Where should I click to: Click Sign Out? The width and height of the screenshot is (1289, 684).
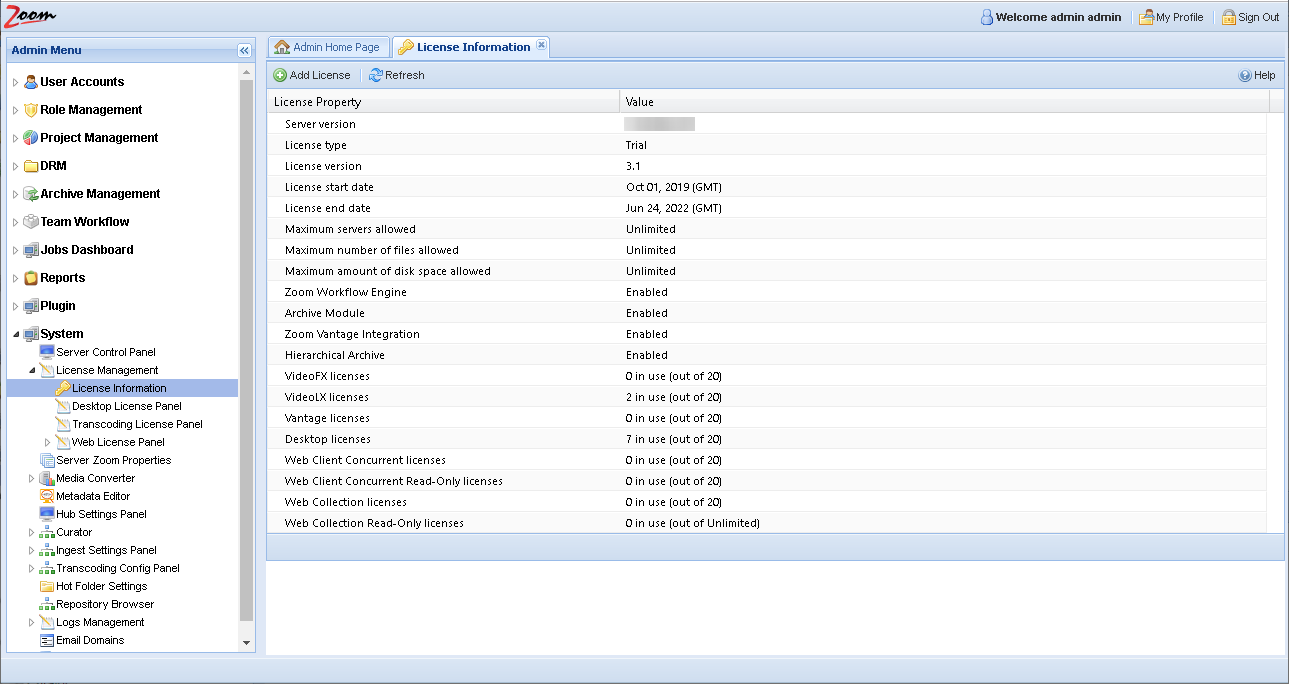1250,17
